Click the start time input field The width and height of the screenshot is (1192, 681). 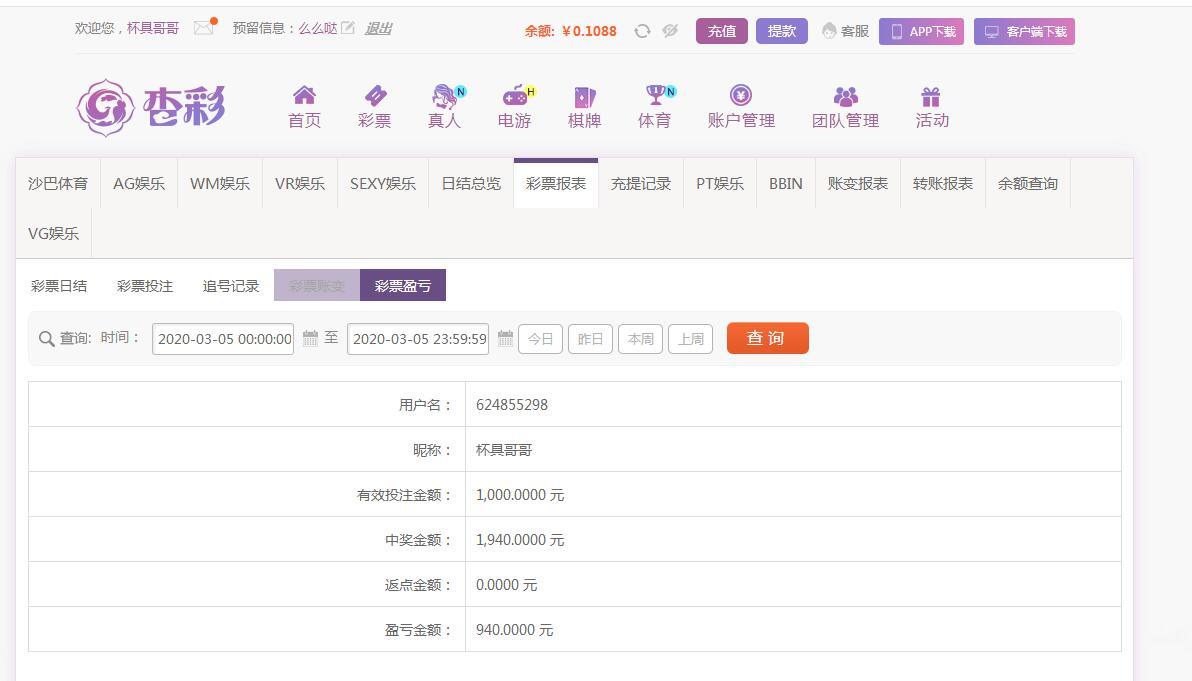(223, 339)
